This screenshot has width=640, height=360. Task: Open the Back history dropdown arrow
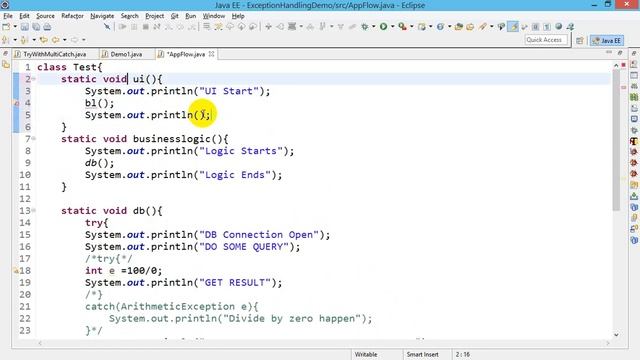click(64, 40)
